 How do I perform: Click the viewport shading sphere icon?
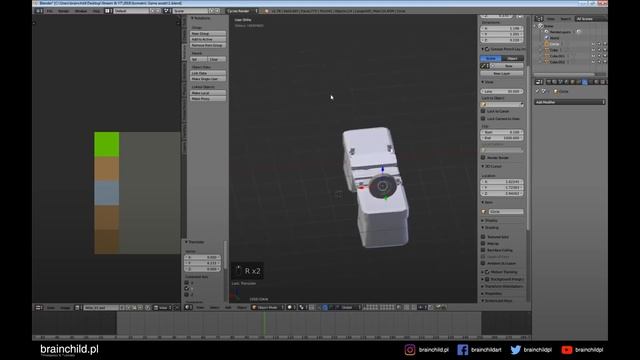tap(291, 307)
